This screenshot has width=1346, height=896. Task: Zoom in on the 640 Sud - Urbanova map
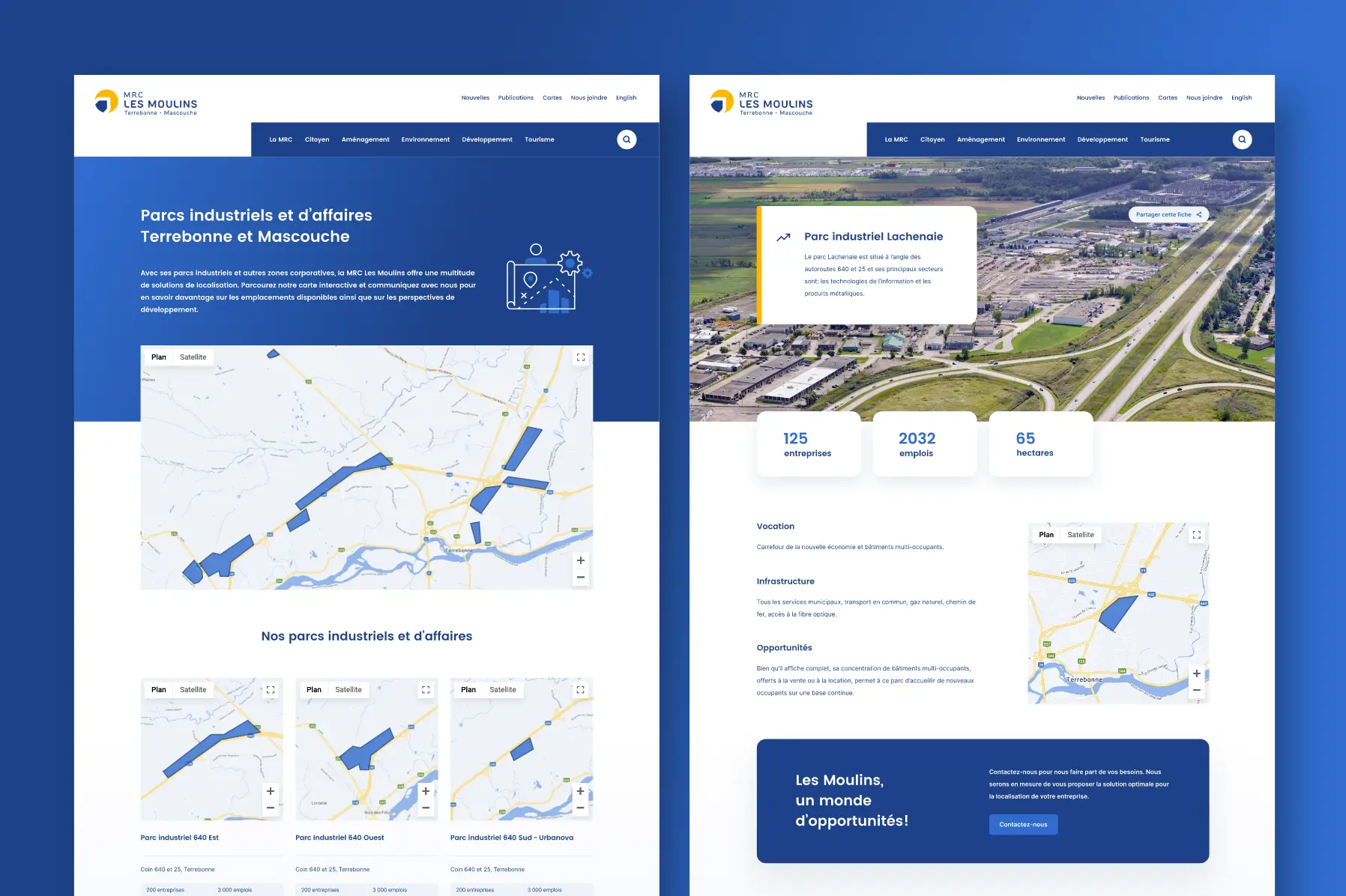581,791
